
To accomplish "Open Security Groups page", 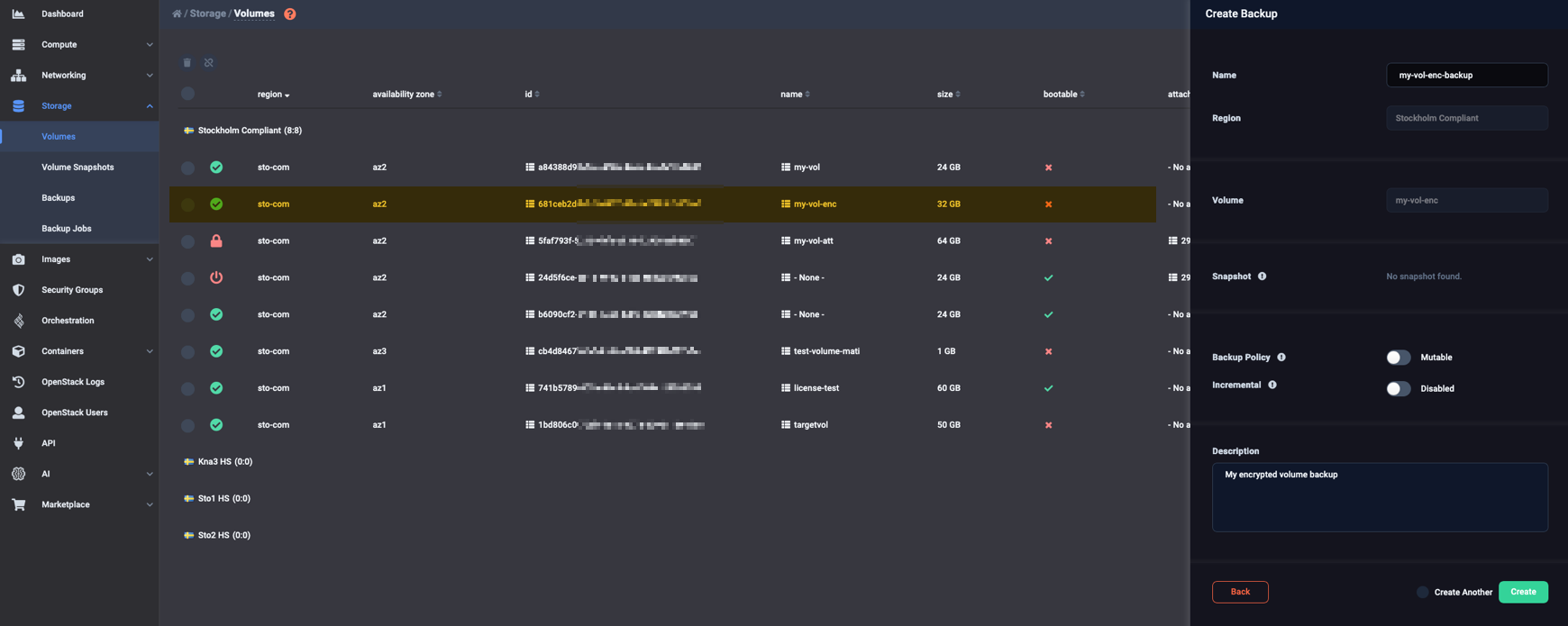I will point(72,289).
